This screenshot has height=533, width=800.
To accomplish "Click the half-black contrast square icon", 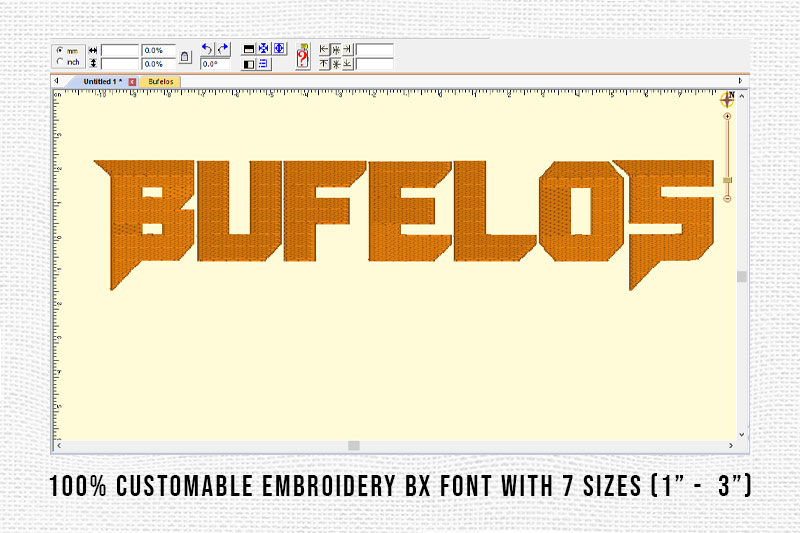I will (x=248, y=64).
